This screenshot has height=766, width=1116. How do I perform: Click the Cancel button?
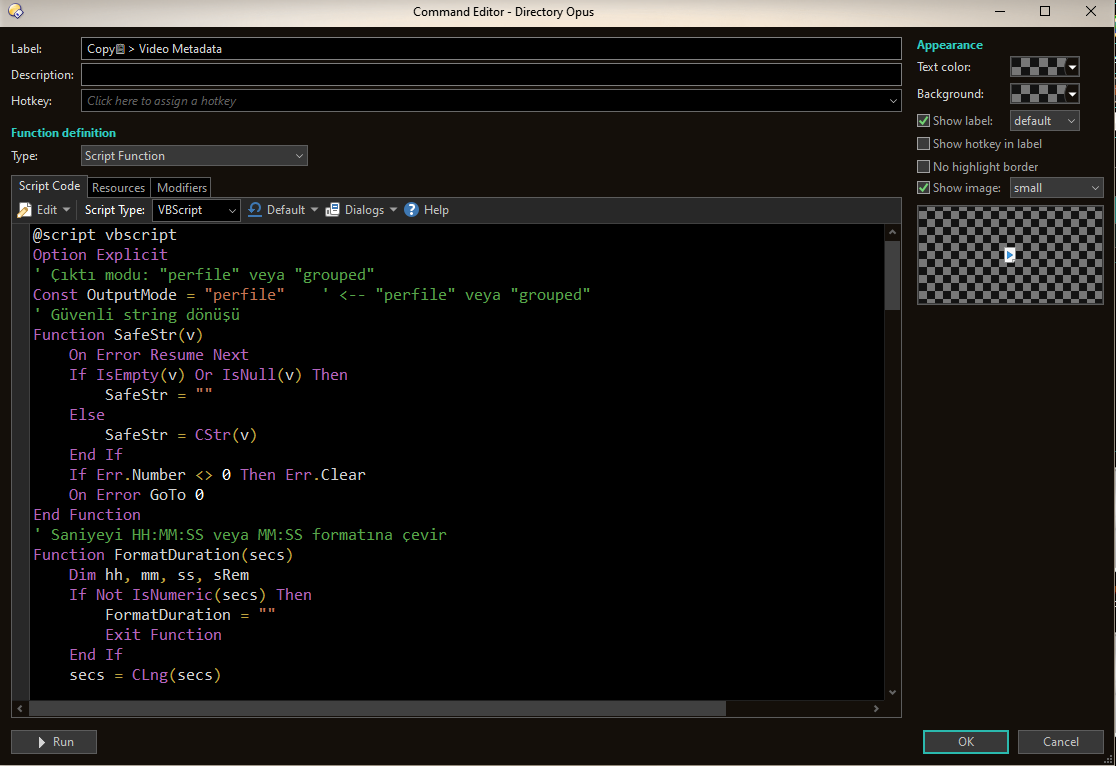coord(1060,742)
